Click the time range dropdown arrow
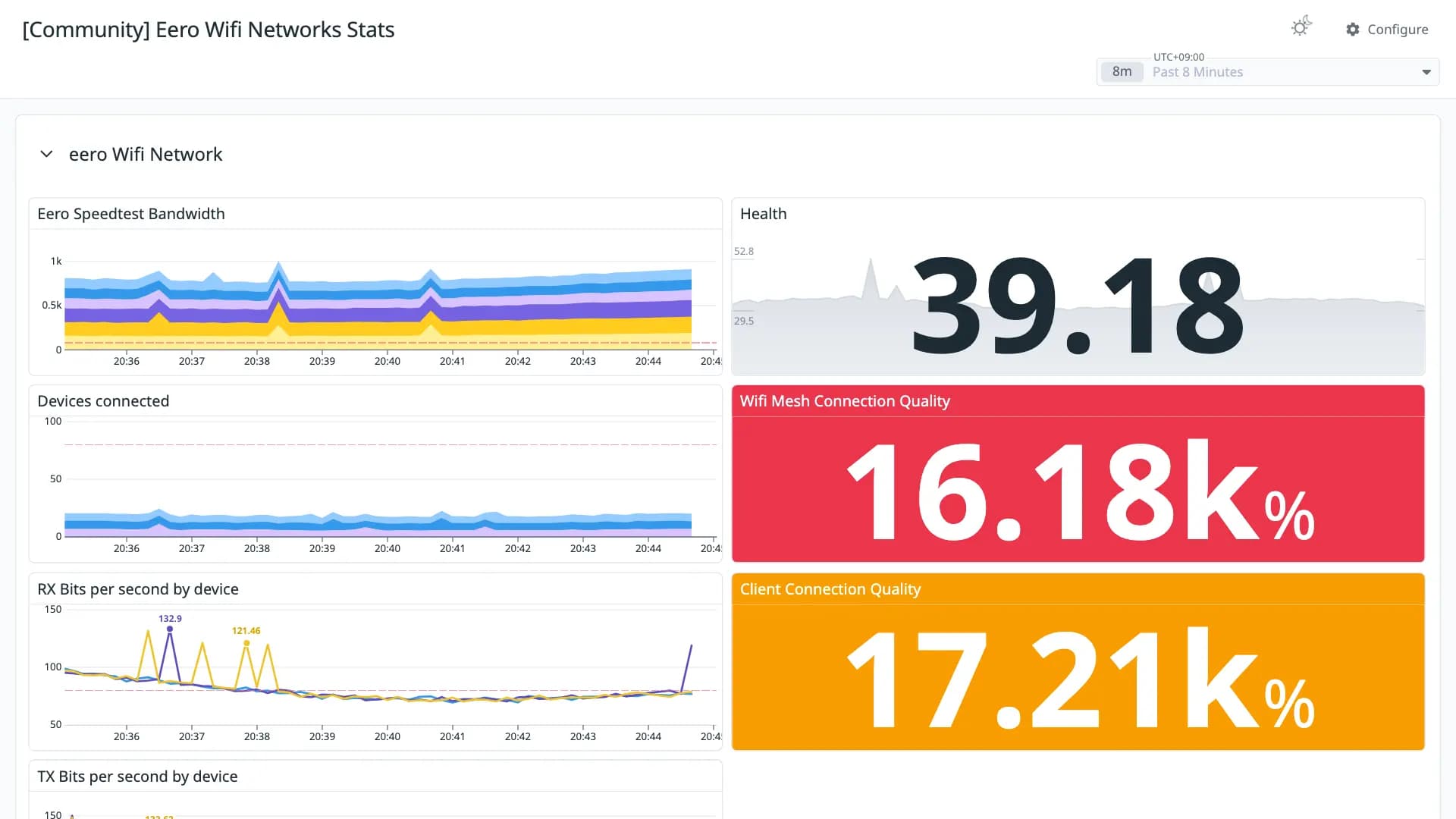Image resolution: width=1456 pixels, height=819 pixels. 1426,72
